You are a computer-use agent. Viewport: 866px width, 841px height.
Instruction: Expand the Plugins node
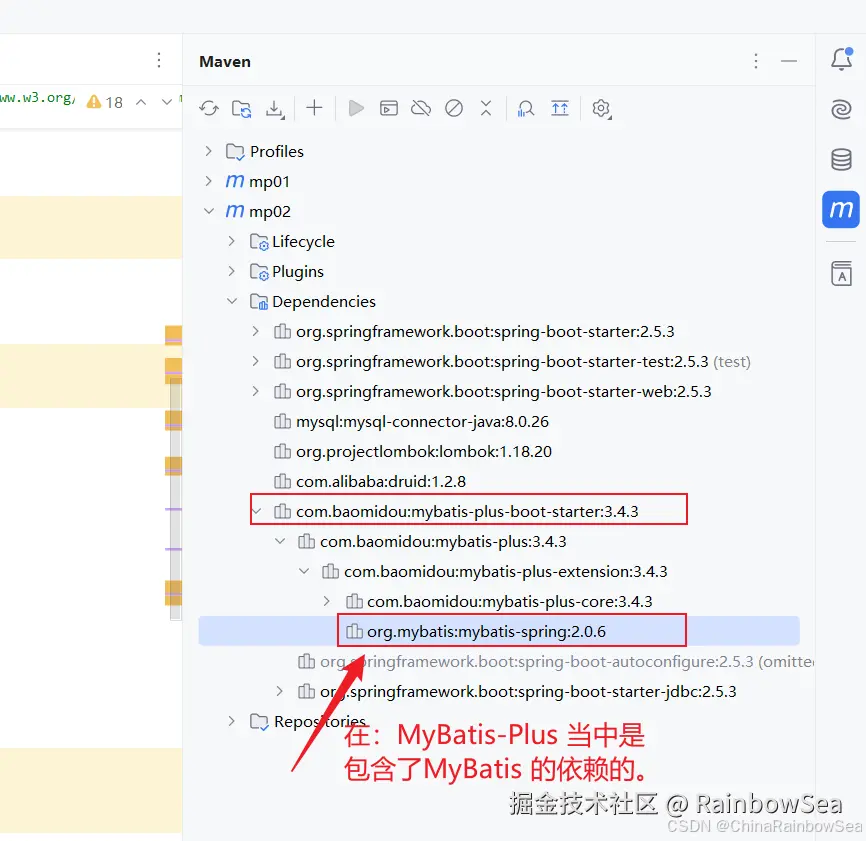coord(231,271)
